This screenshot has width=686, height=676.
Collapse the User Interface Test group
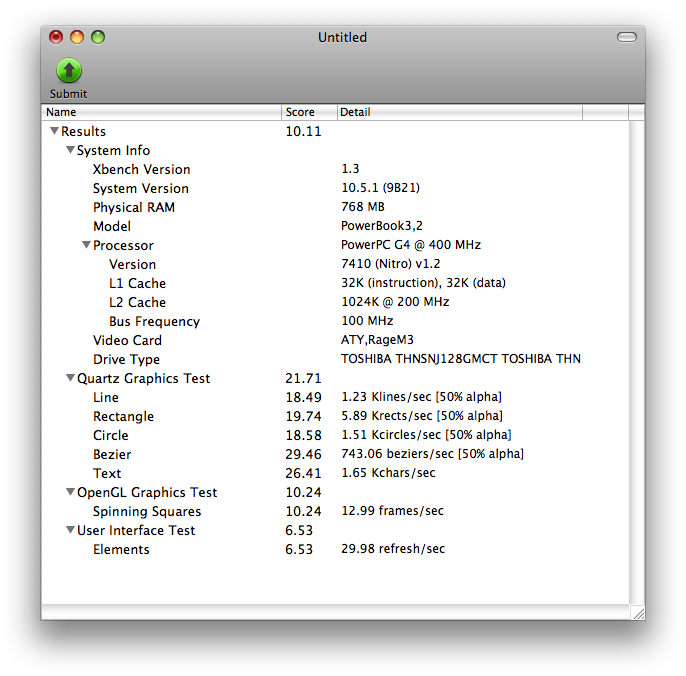tap(70, 530)
